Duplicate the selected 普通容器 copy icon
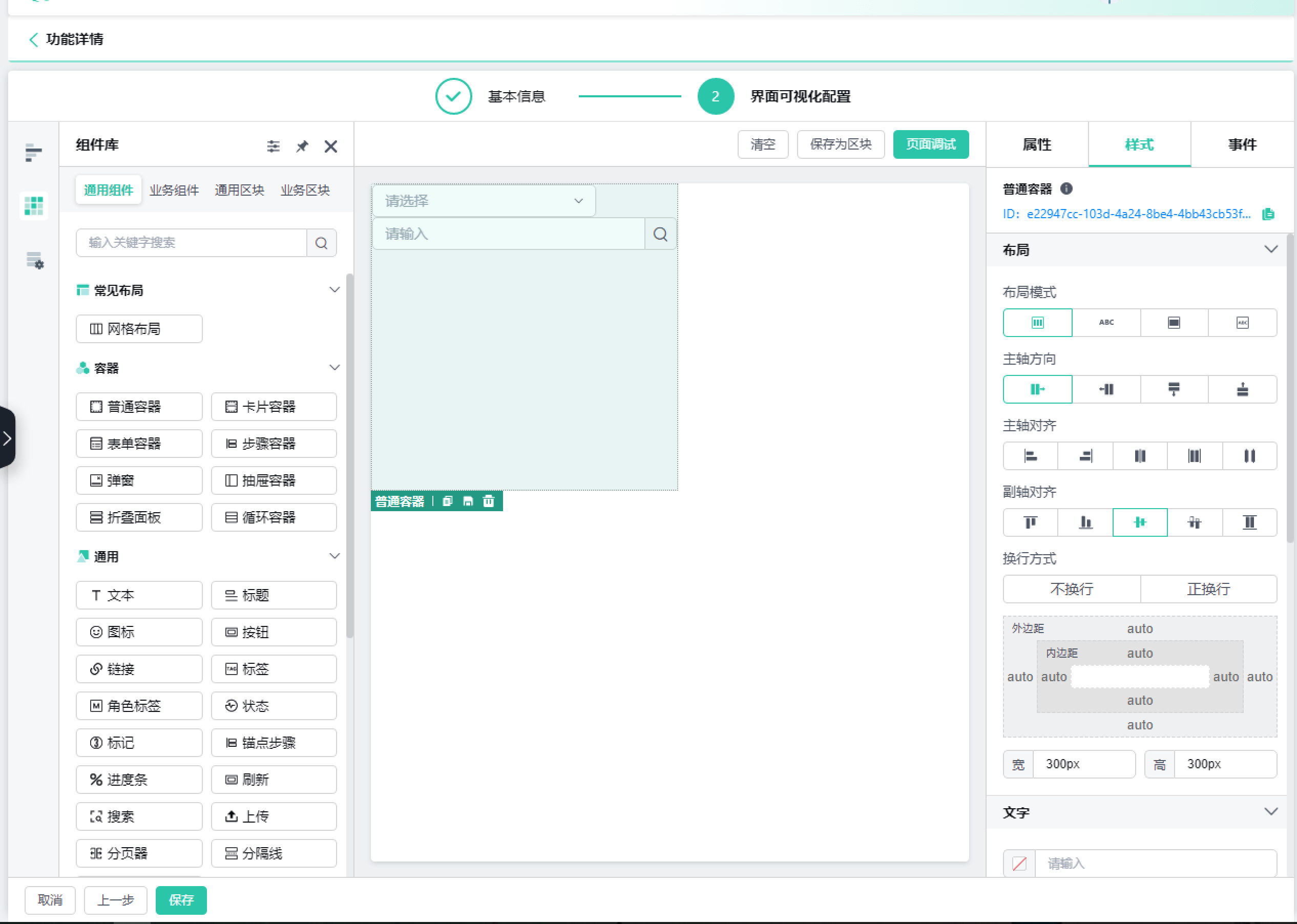Viewport: 1297px width, 924px height. [448, 501]
